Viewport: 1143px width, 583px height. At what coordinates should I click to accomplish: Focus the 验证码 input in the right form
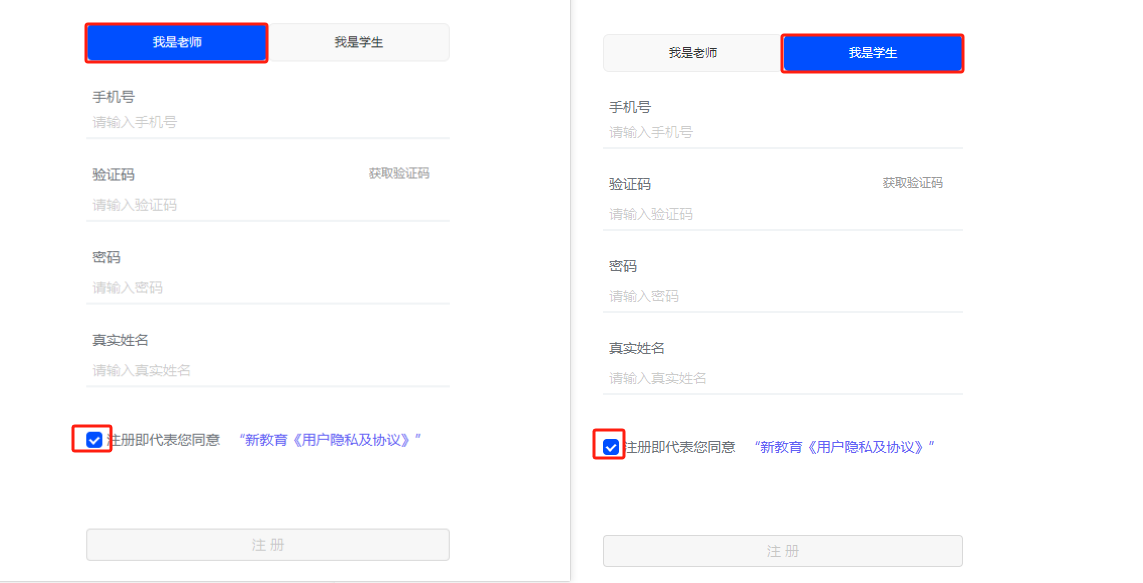(783, 214)
